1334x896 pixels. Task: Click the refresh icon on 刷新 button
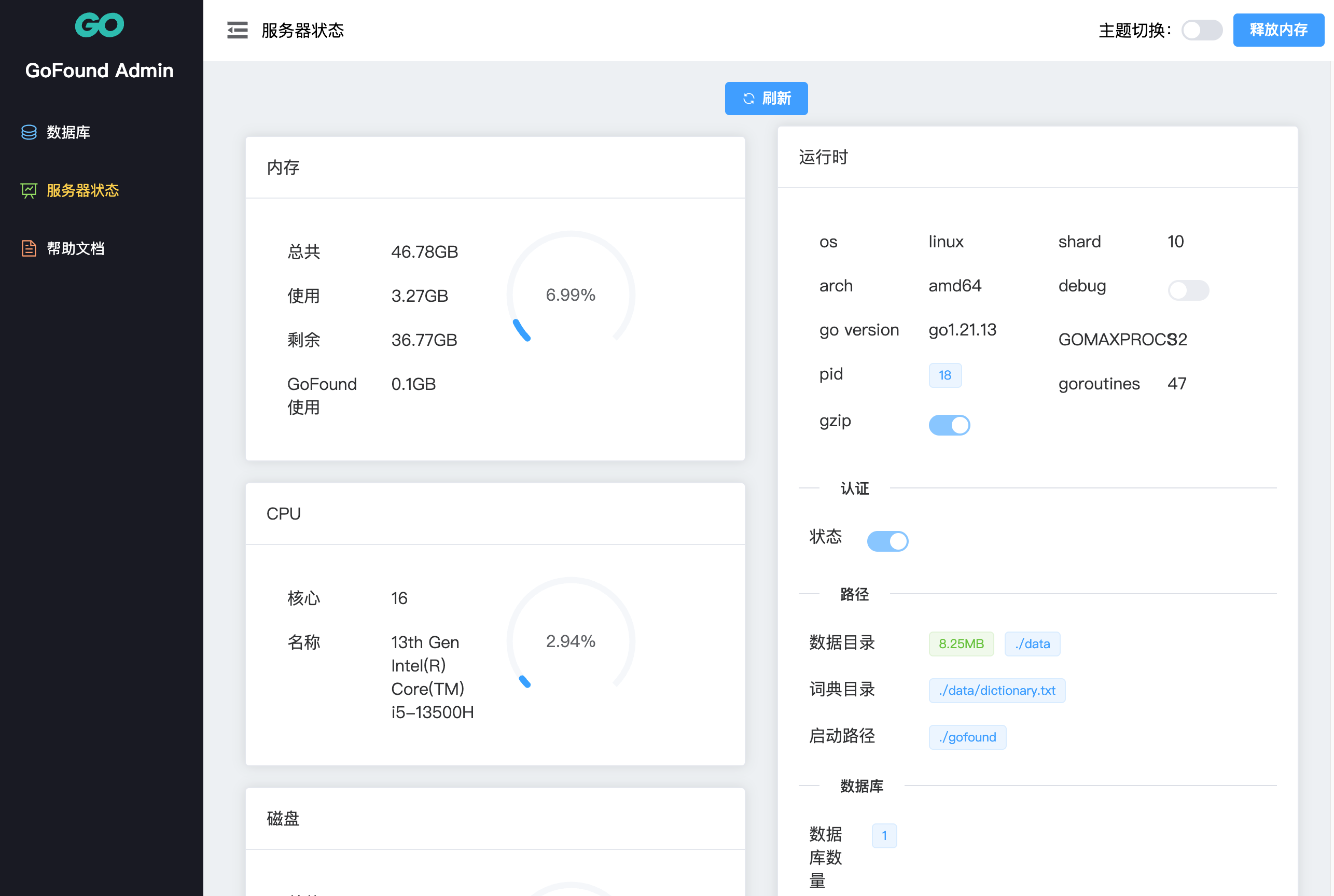[x=749, y=99]
